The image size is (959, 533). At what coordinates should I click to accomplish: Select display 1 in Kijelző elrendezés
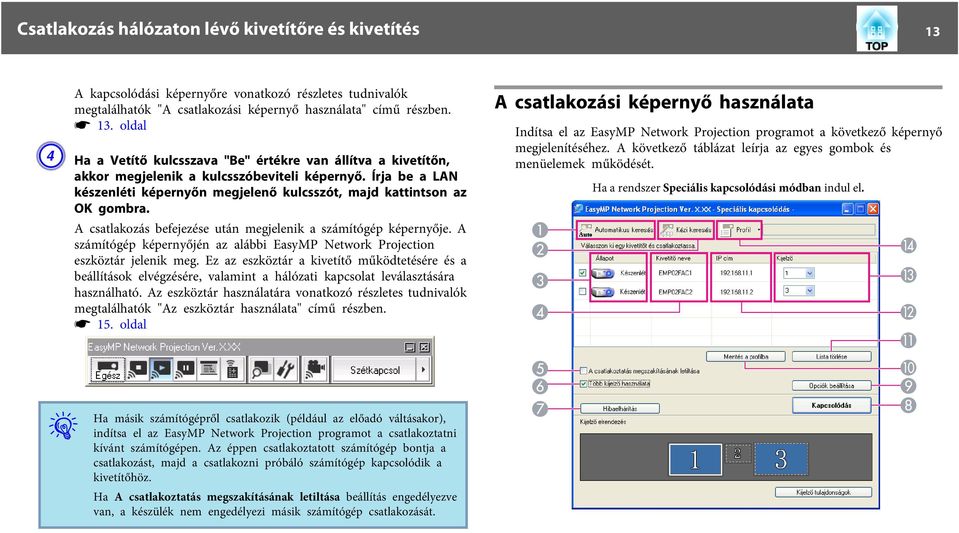[x=695, y=459]
